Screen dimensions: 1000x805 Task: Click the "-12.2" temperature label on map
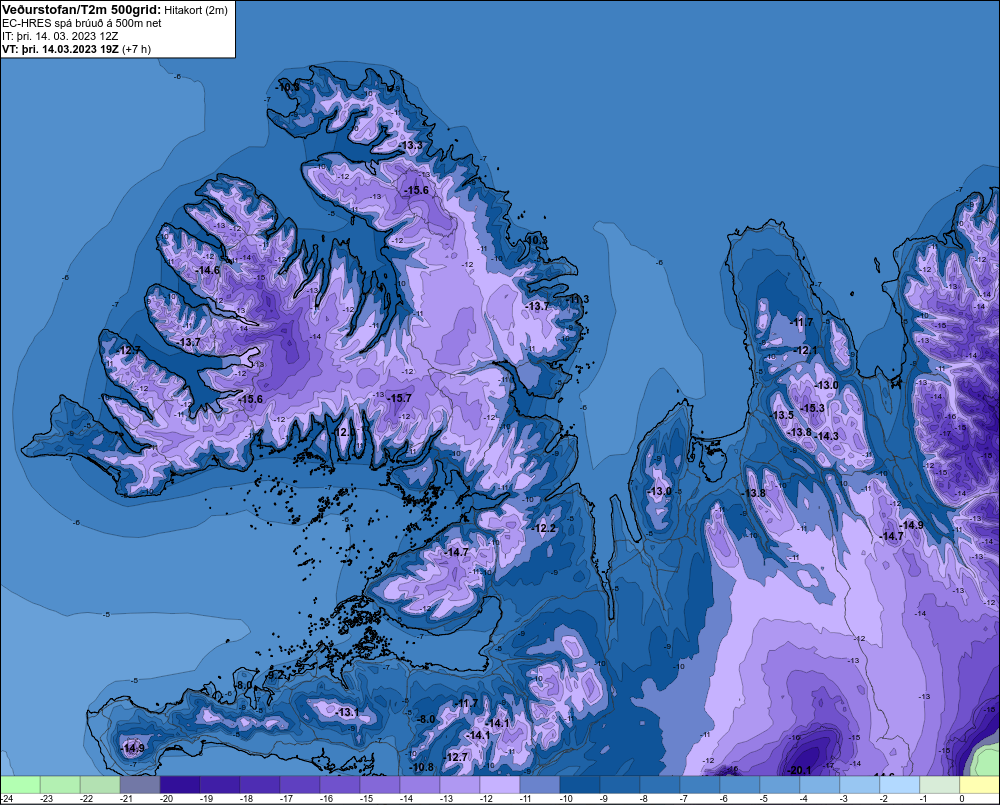coord(544,528)
